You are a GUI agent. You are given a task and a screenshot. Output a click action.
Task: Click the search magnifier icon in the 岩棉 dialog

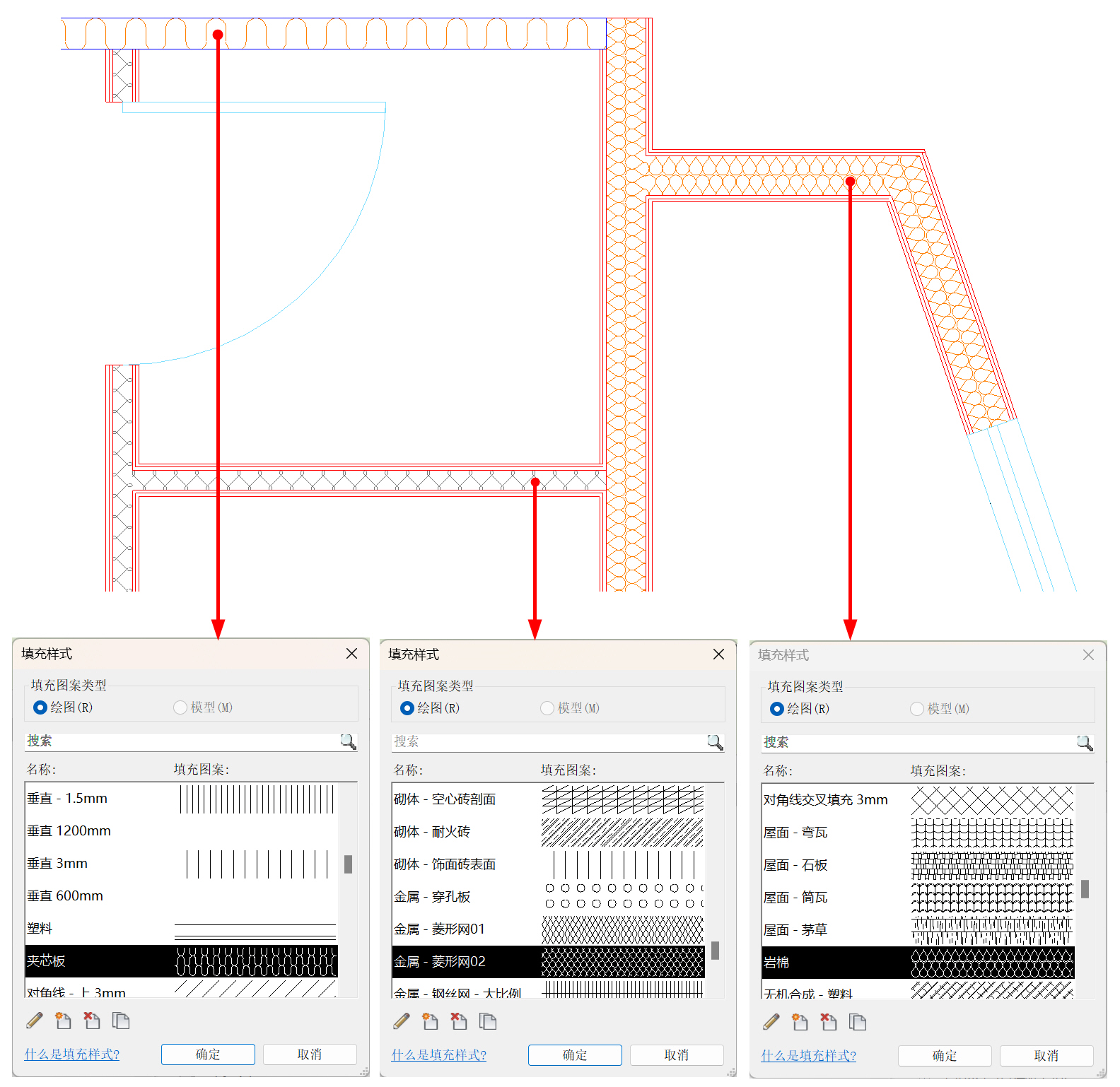pos(1085,743)
